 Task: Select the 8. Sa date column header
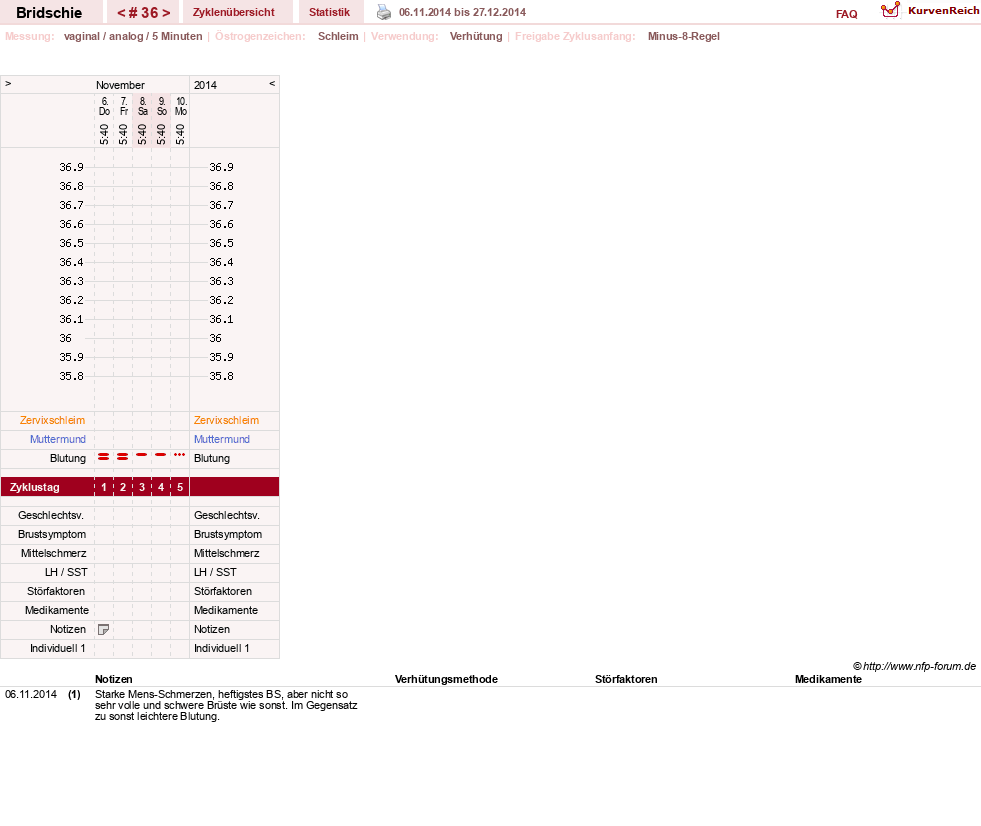(x=143, y=106)
